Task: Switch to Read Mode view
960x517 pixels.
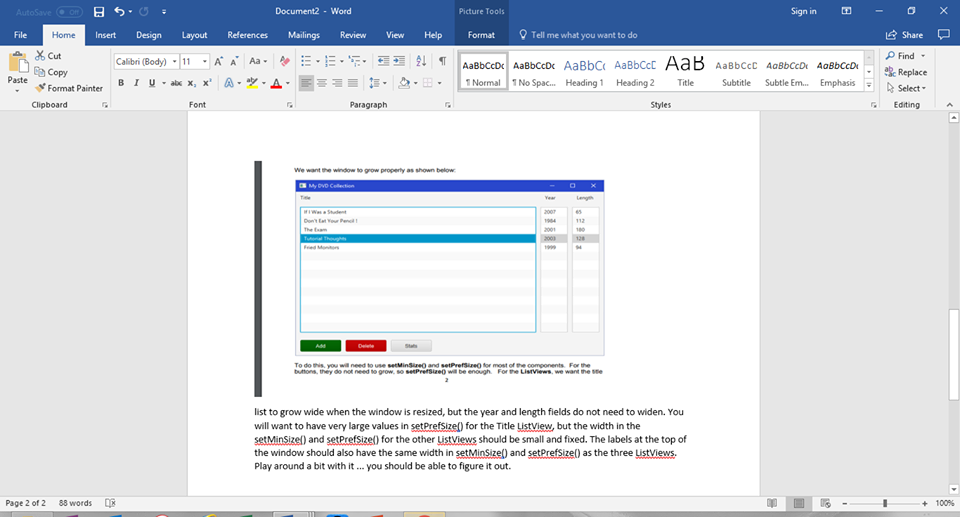Action: click(x=772, y=503)
